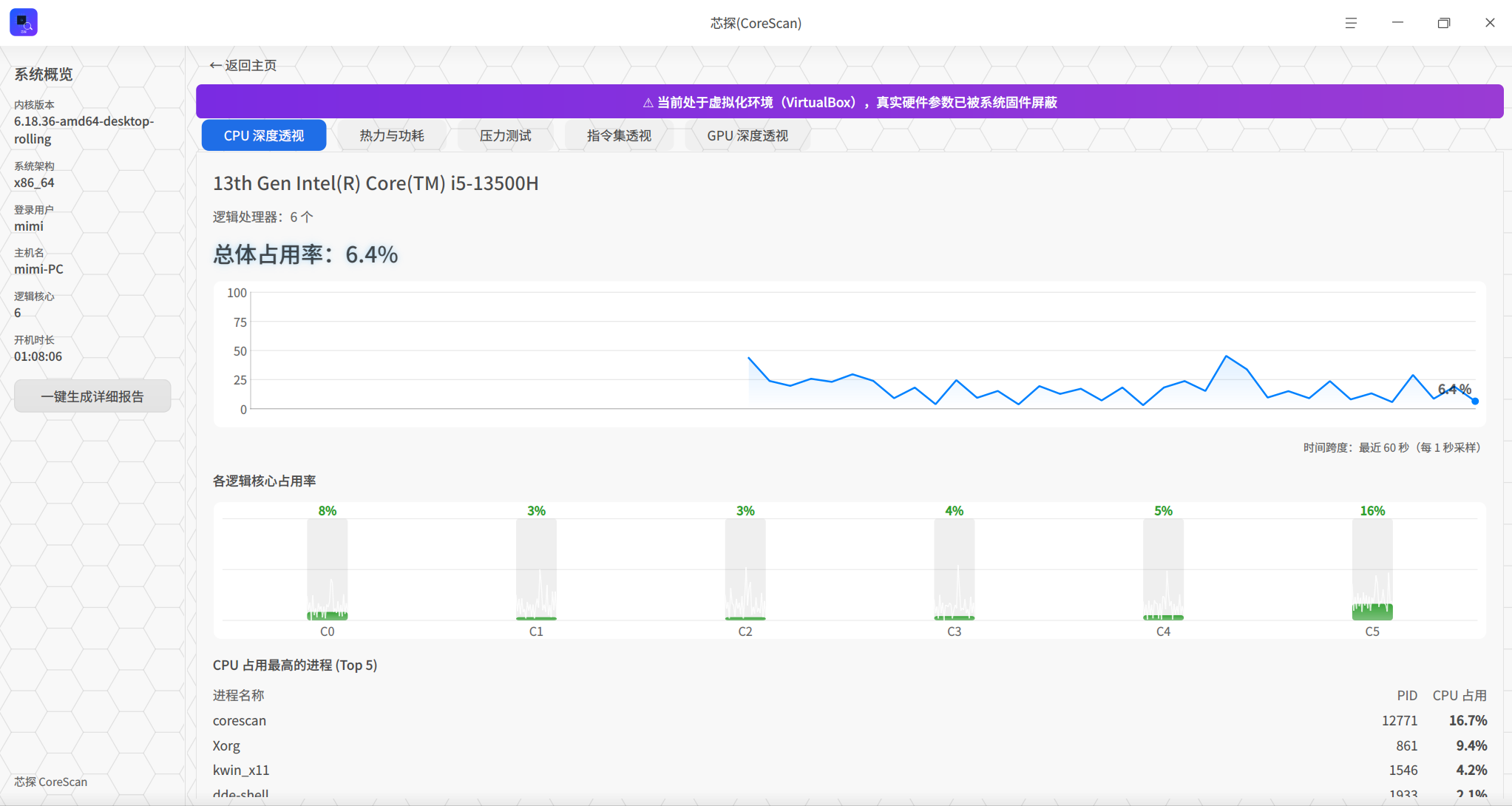Select the Xorg process row
This screenshot has height=806, width=1512.
pos(850,745)
